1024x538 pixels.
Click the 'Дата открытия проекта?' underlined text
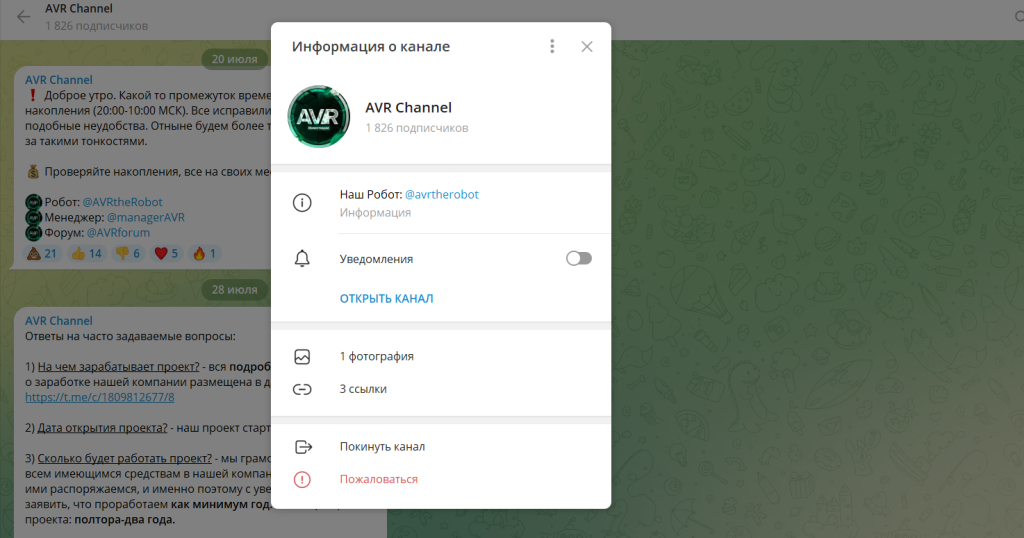(x=103, y=428)
